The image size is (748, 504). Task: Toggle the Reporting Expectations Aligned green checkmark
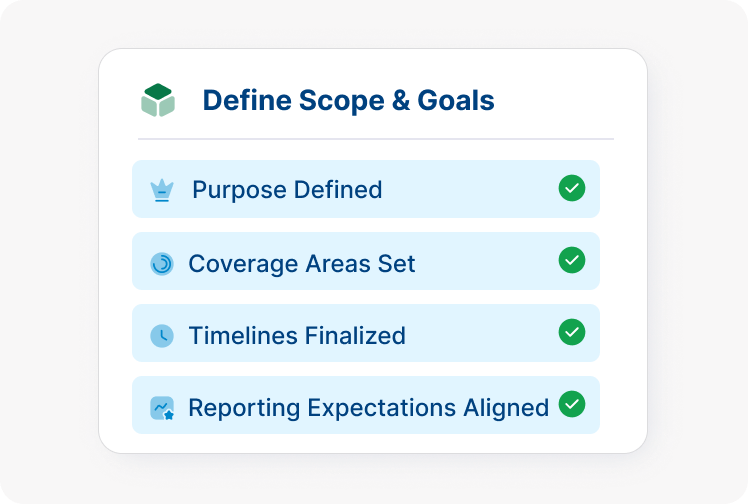pyautogui.click(x=571, y=404)
